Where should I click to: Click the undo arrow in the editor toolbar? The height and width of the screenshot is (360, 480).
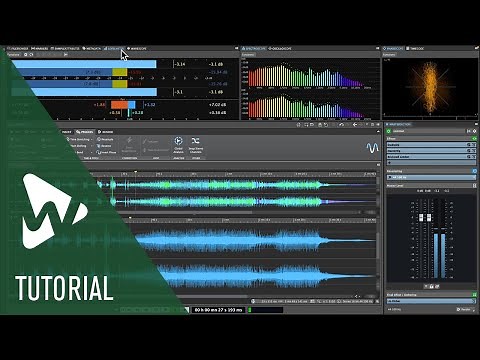pos(341,125)
